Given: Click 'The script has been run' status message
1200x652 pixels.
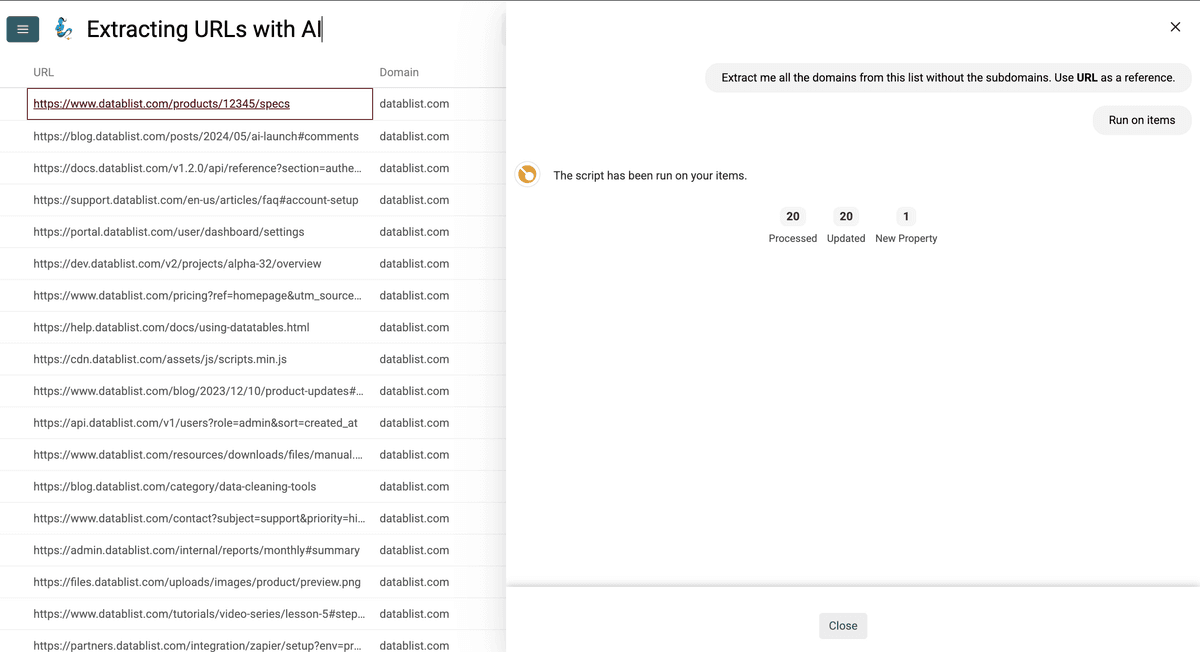Looking at the screenshot, I should (650, 176).
